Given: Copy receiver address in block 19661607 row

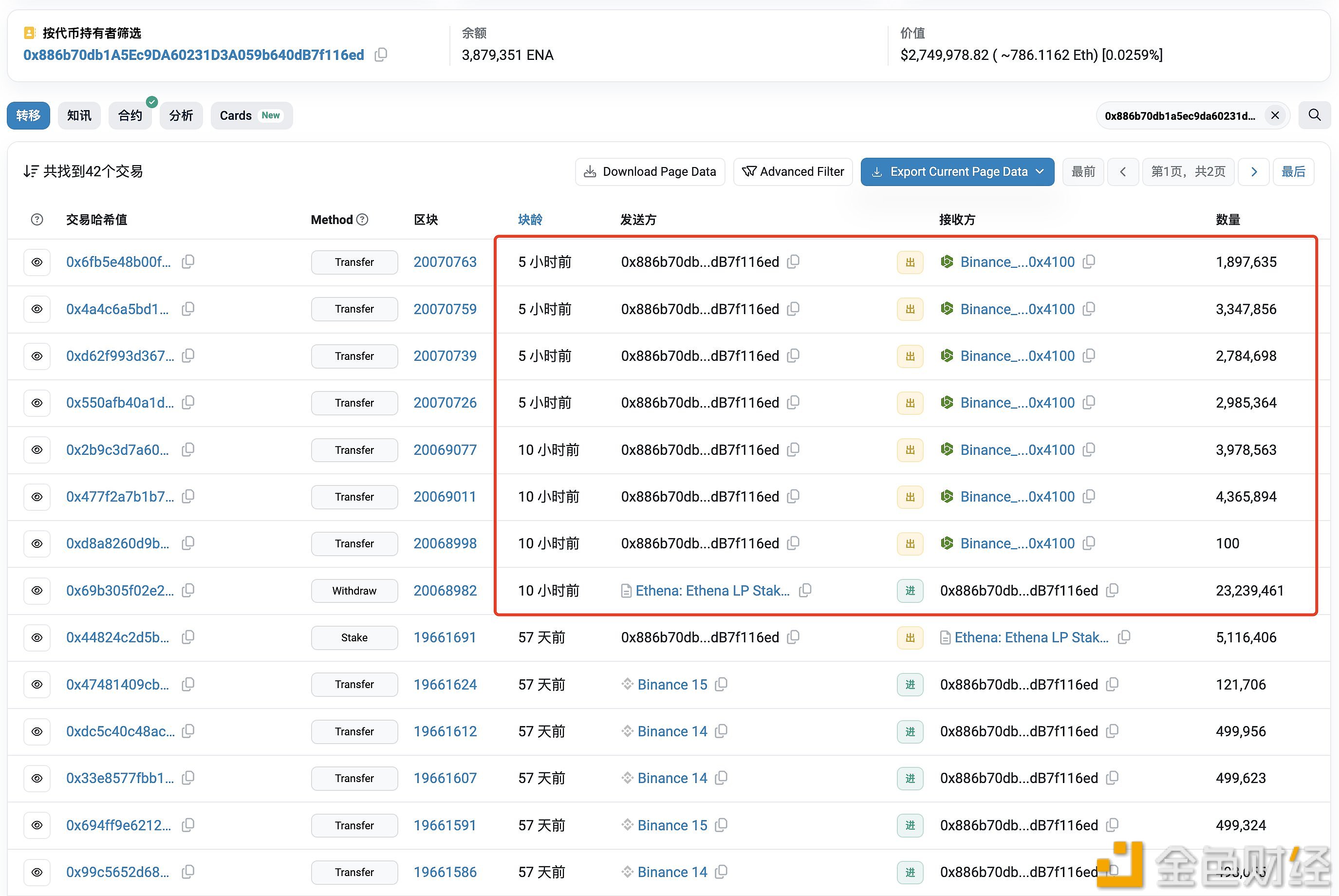Looking at the screenshot, I should point(1112,778).
